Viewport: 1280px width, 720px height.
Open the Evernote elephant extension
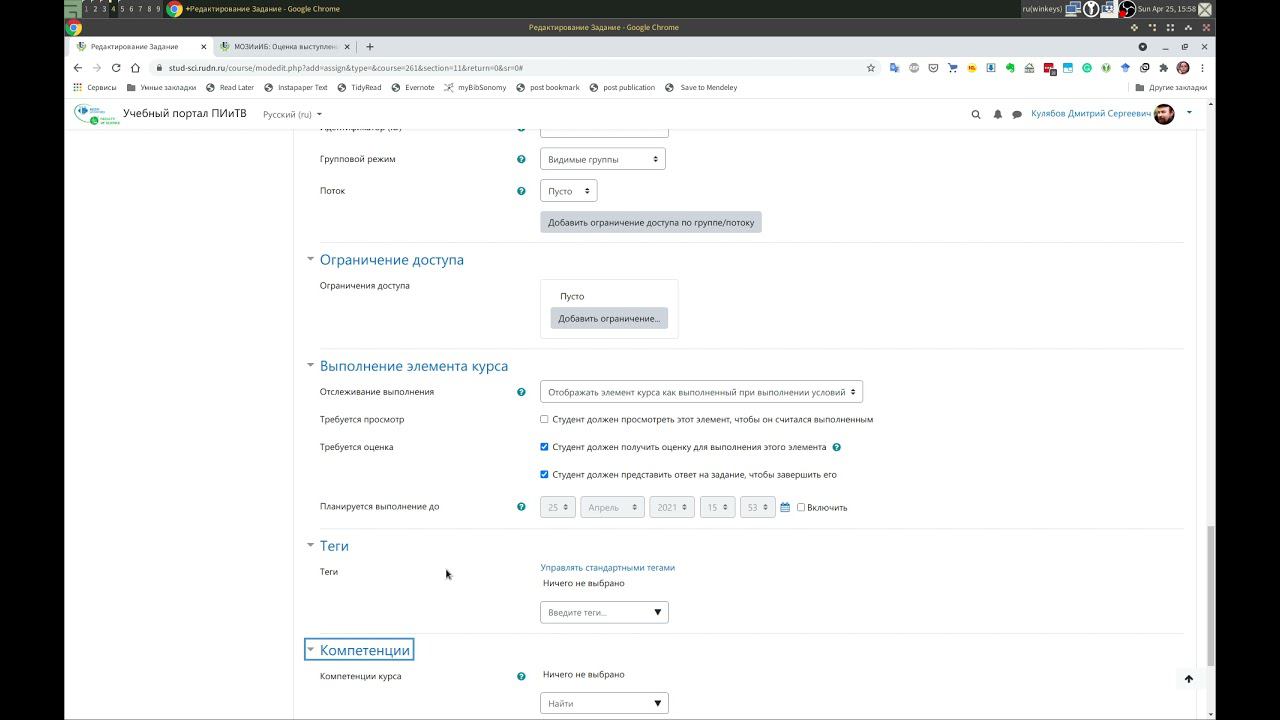coord(1010,68)
